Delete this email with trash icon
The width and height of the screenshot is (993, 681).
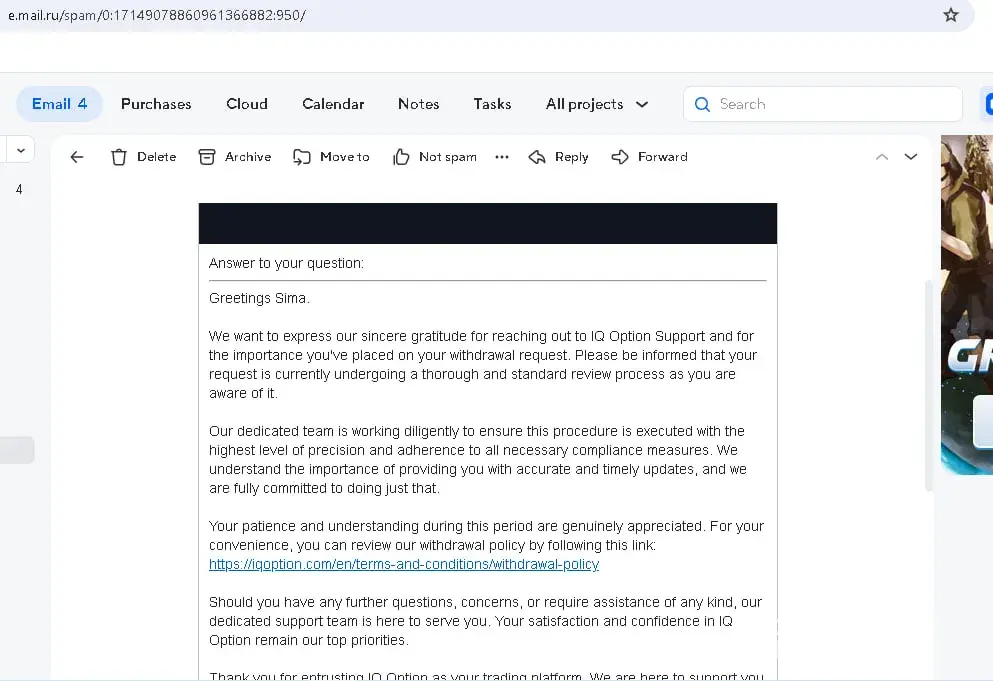point(143,157)
